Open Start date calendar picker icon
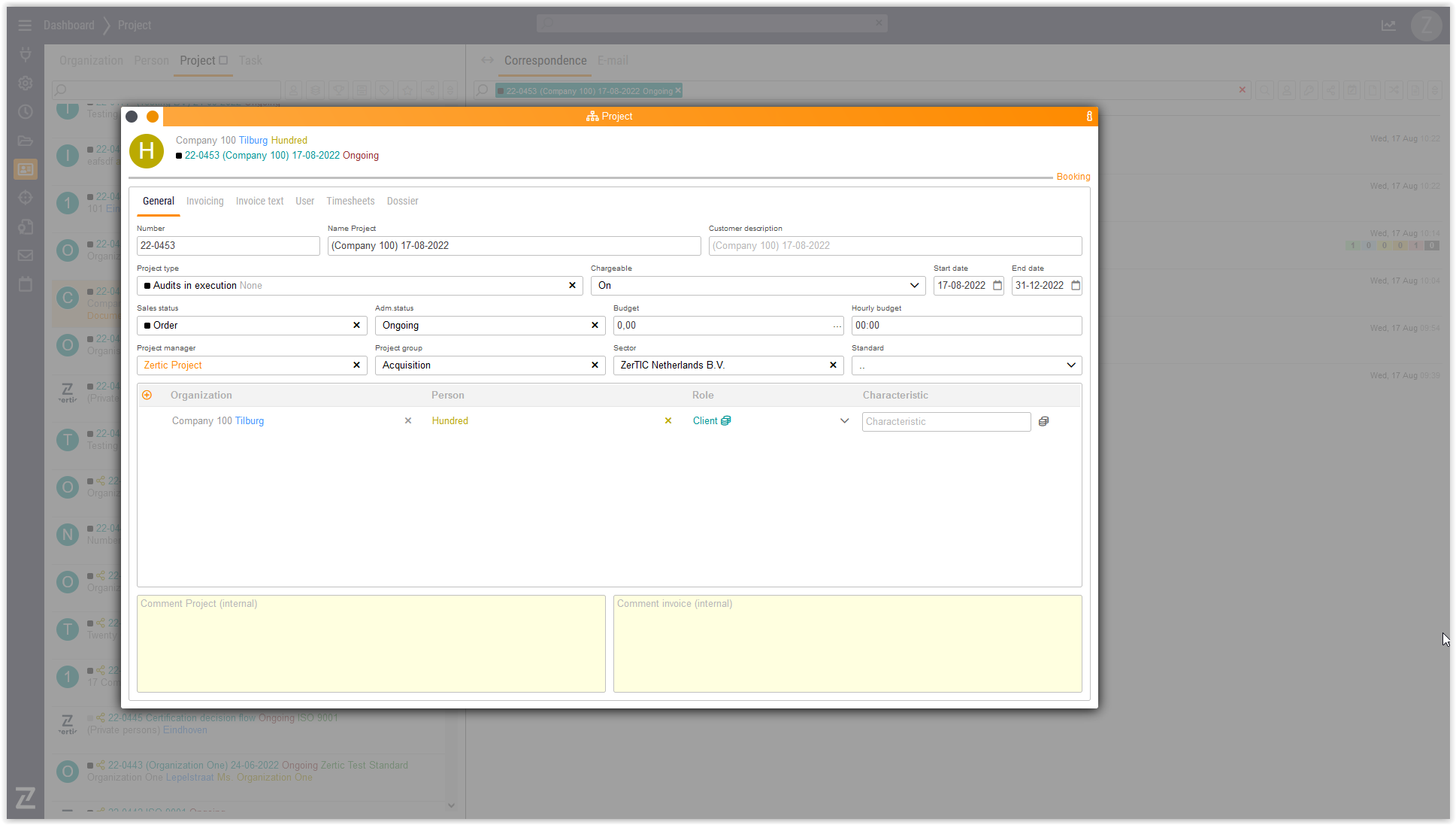 click(x=997, y=286)
